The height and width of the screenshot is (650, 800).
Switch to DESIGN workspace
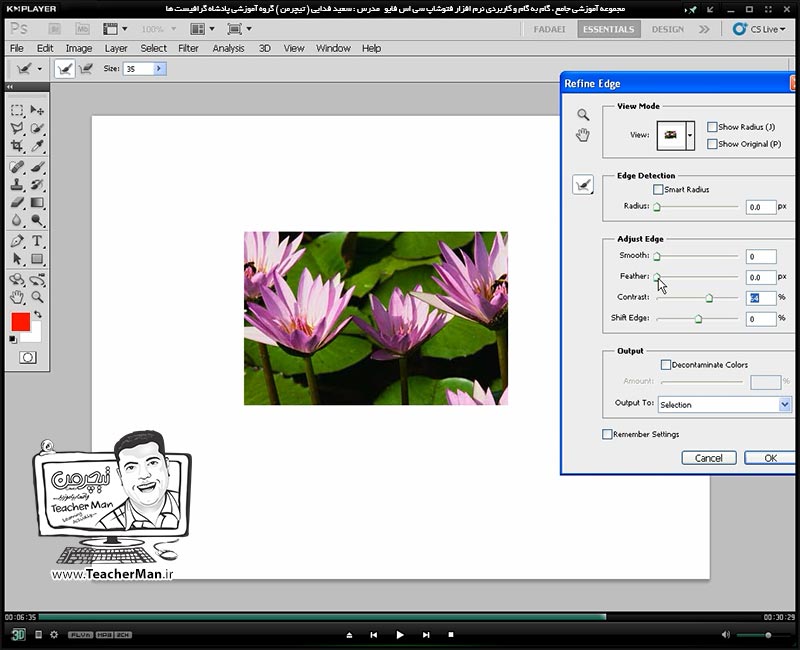[x=667, y=29]
